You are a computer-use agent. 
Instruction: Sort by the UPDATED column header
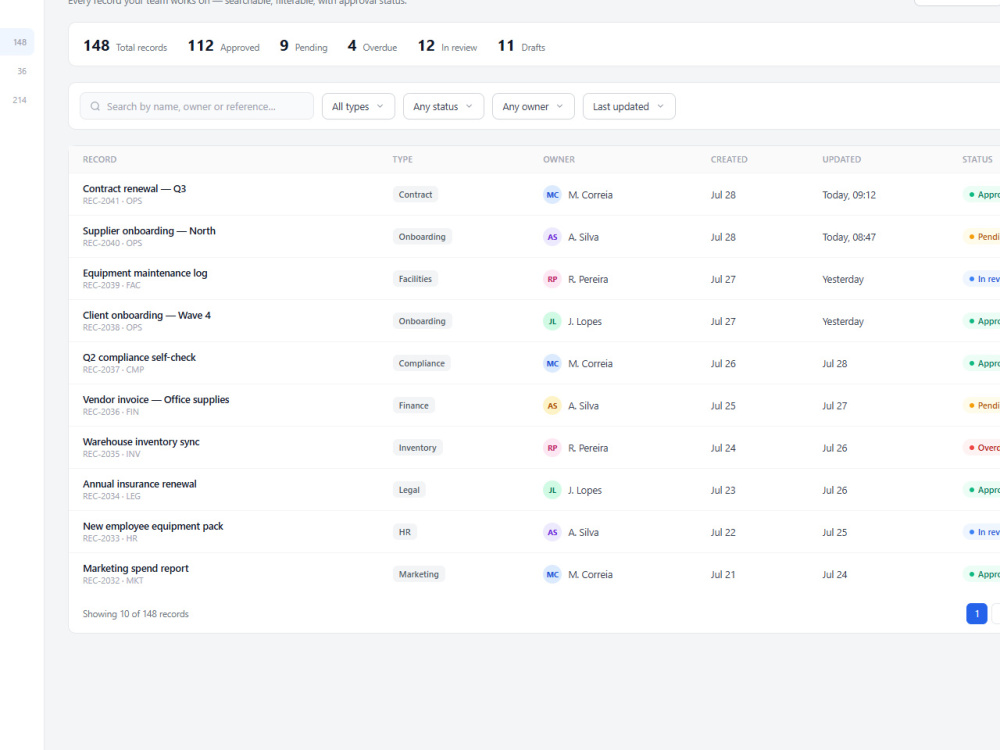coord(841,159)
